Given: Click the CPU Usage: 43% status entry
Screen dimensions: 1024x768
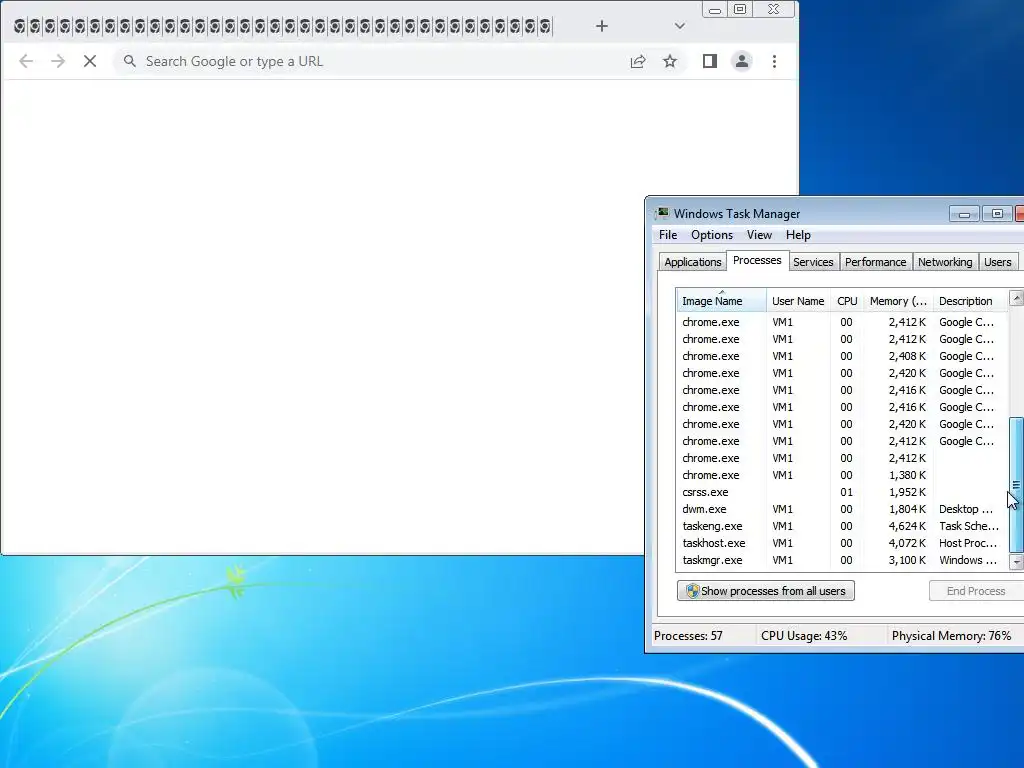Looking at the screenshot, I should point(804,636).
